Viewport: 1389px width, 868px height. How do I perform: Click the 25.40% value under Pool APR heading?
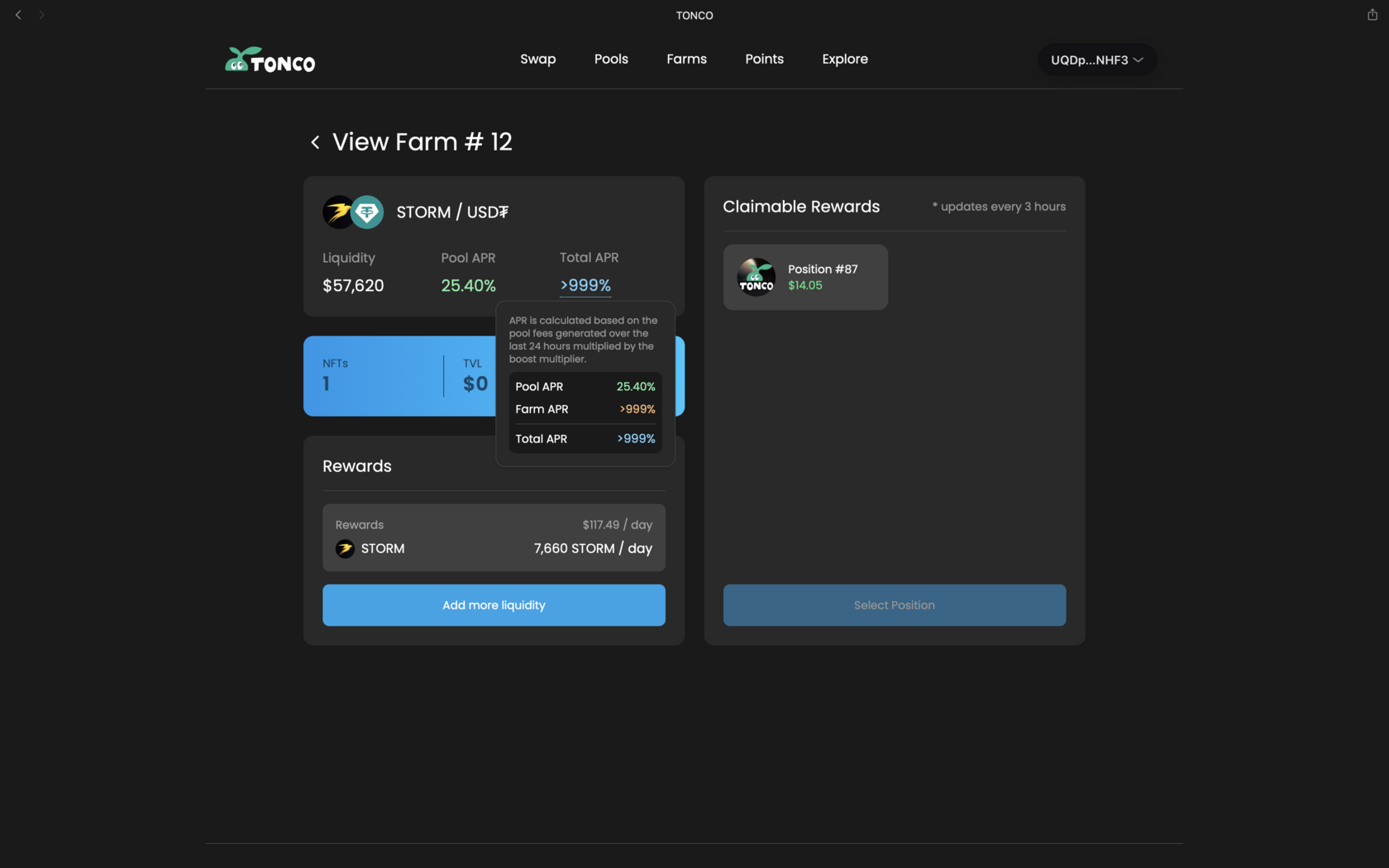pos(468,286)
